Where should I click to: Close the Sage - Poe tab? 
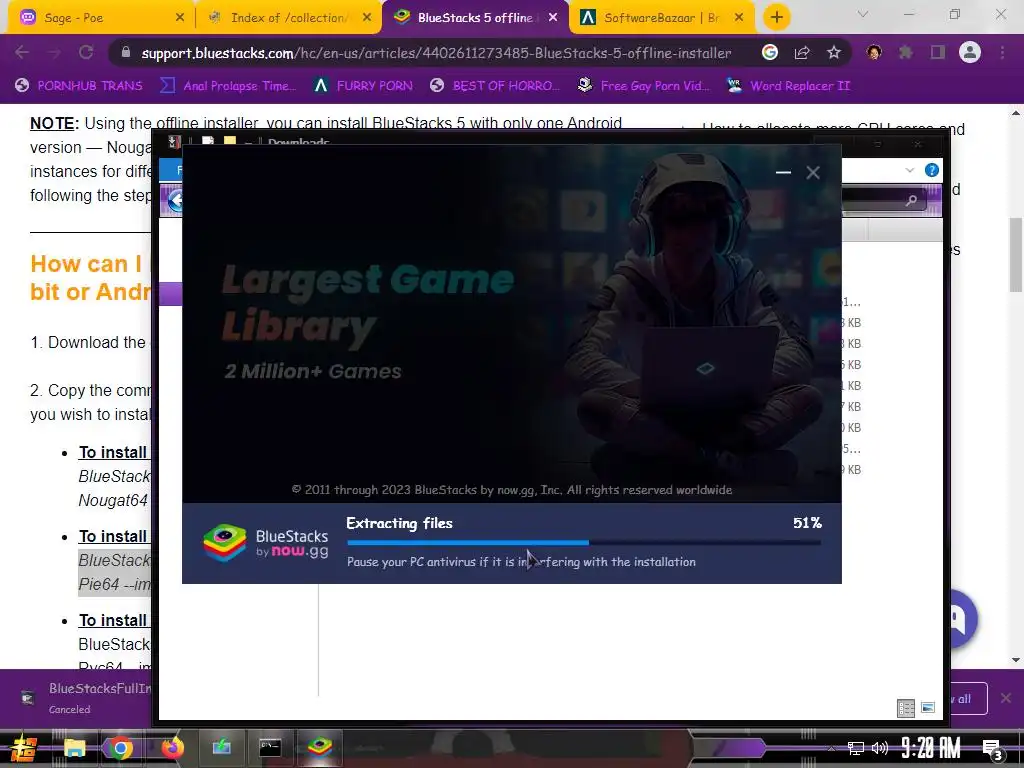[x=180, y=18]
